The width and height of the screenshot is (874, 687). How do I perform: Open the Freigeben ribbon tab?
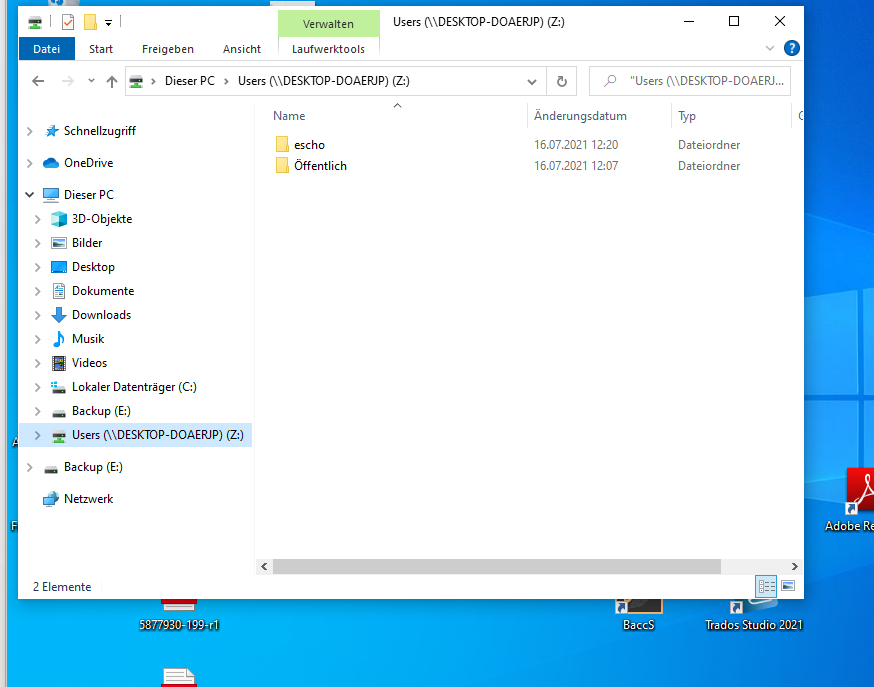(168, 49)
